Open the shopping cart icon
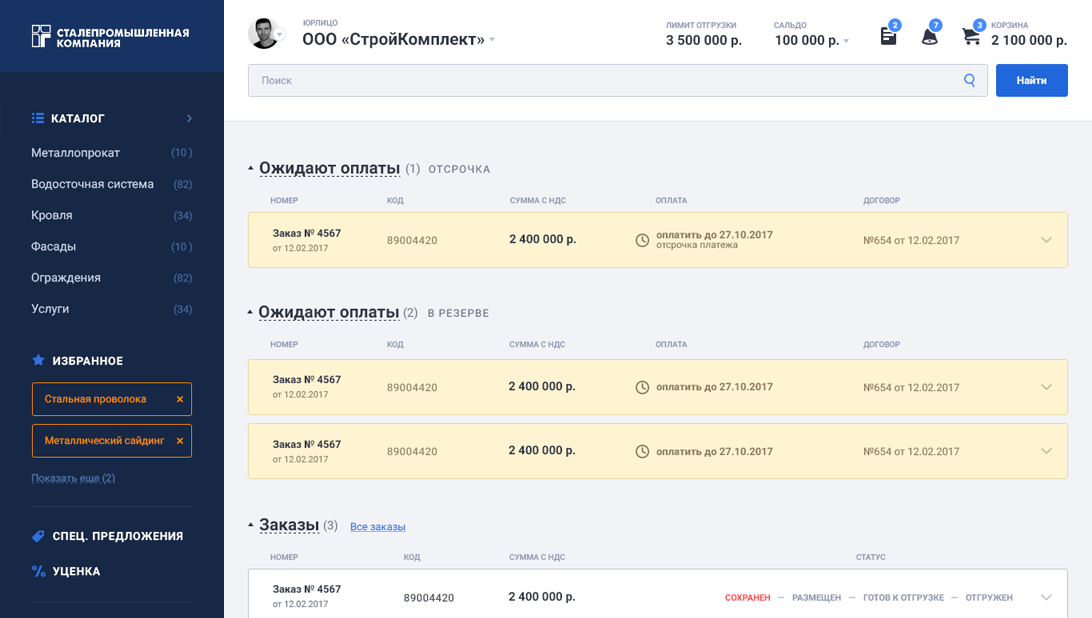 tap(970, 36)
